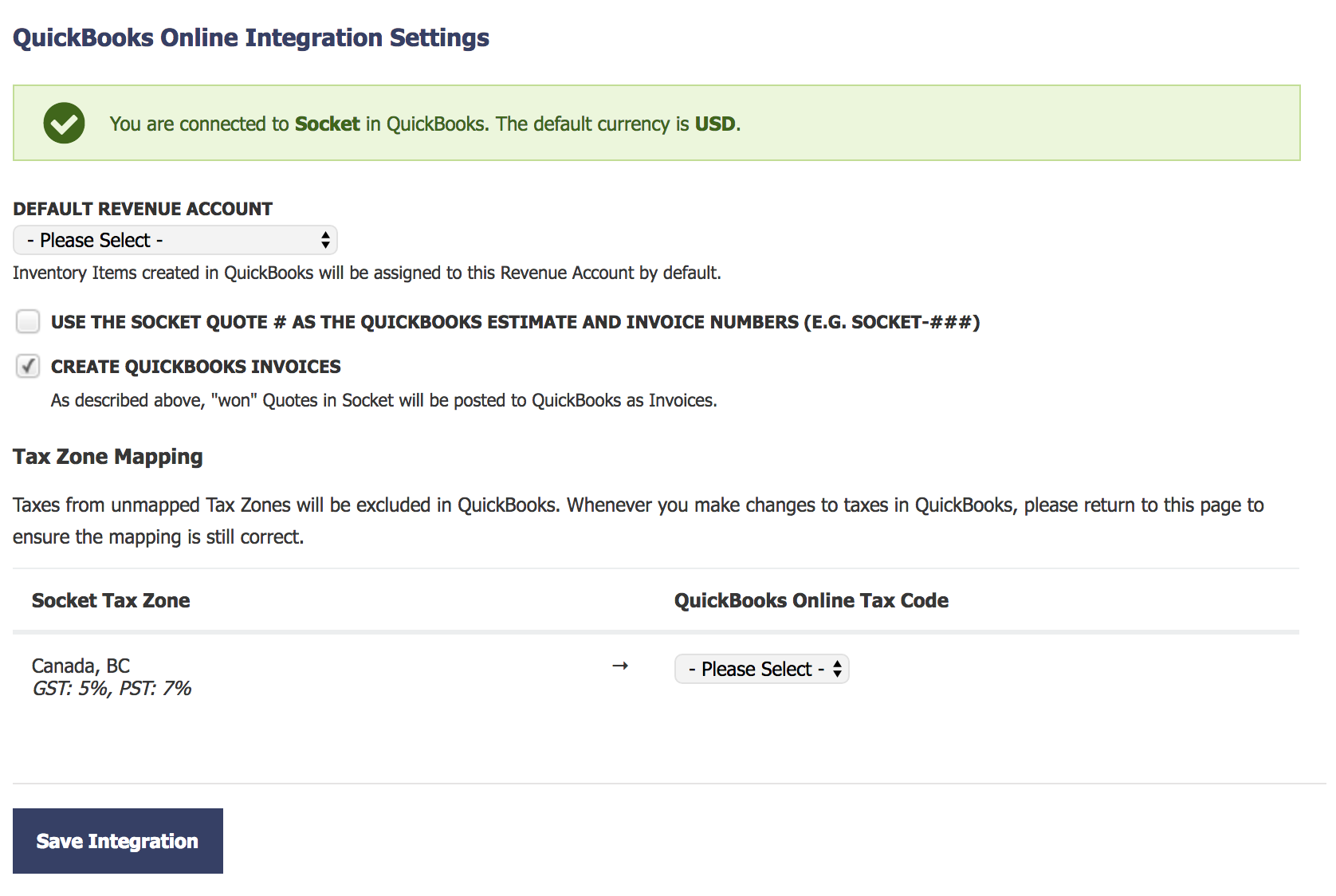Click the 'Create QuickBooks Invoices' label text

pos(195,367)
